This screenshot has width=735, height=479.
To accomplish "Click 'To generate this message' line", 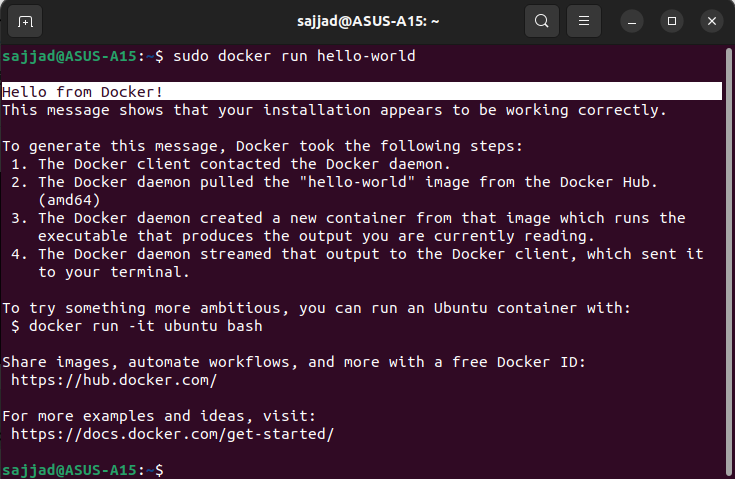I will click(x=262, y=146).
